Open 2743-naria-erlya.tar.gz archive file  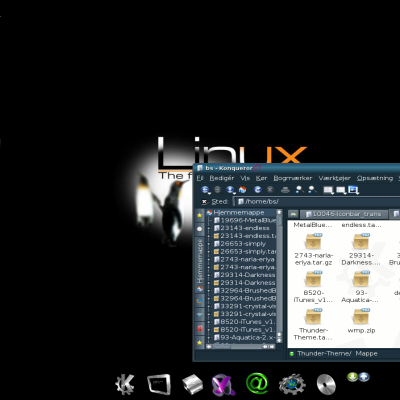313,250
